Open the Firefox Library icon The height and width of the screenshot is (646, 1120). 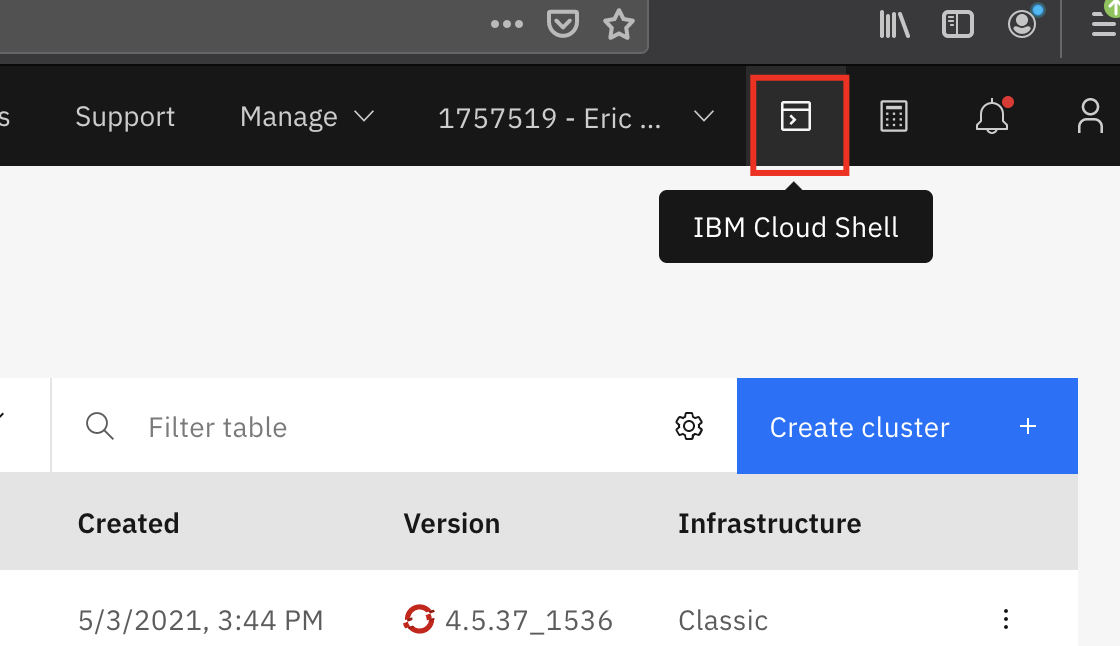click(894, 24)
